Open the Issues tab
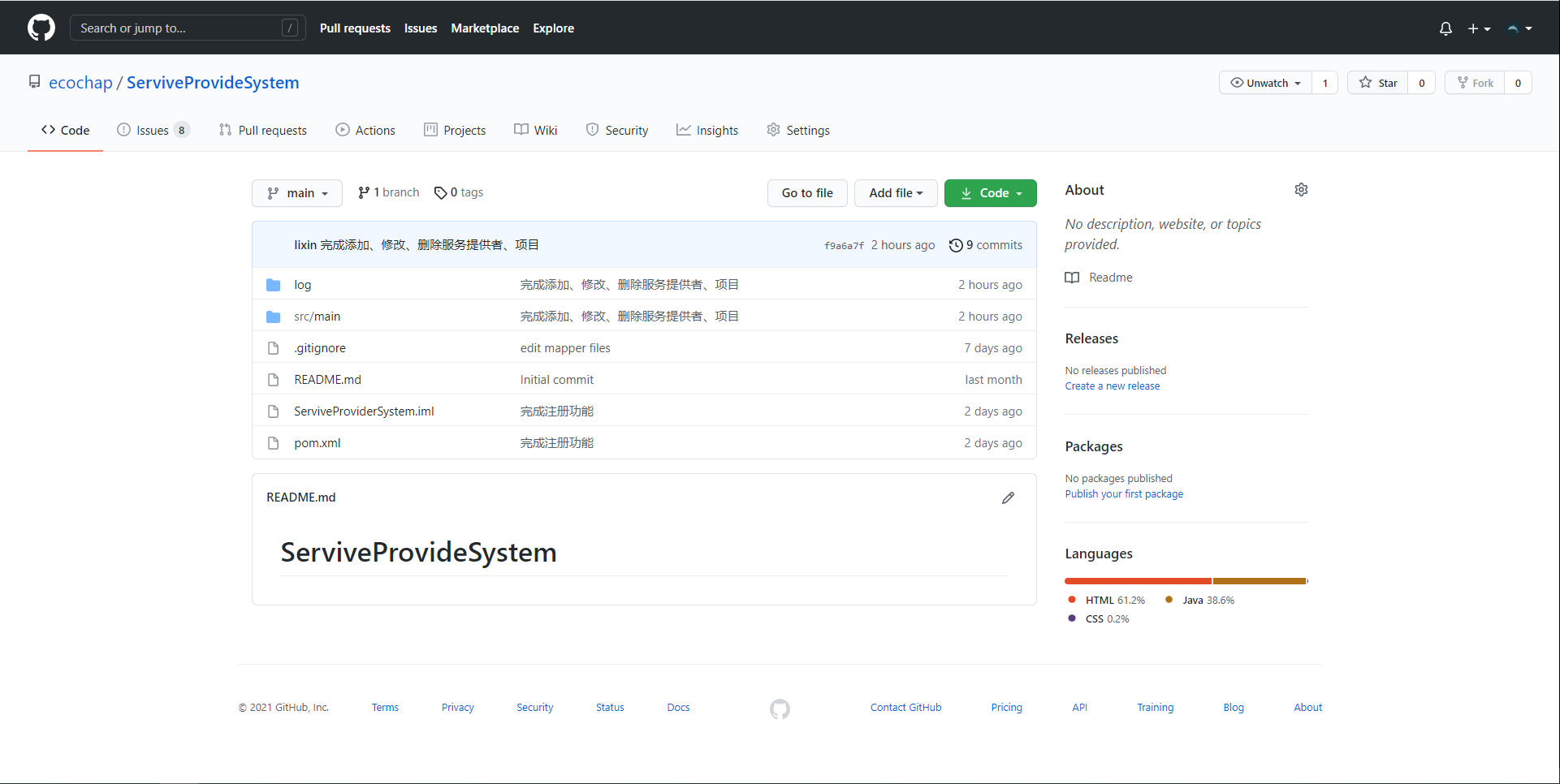Screen dimensions: 1560x784 pos(153,131)
